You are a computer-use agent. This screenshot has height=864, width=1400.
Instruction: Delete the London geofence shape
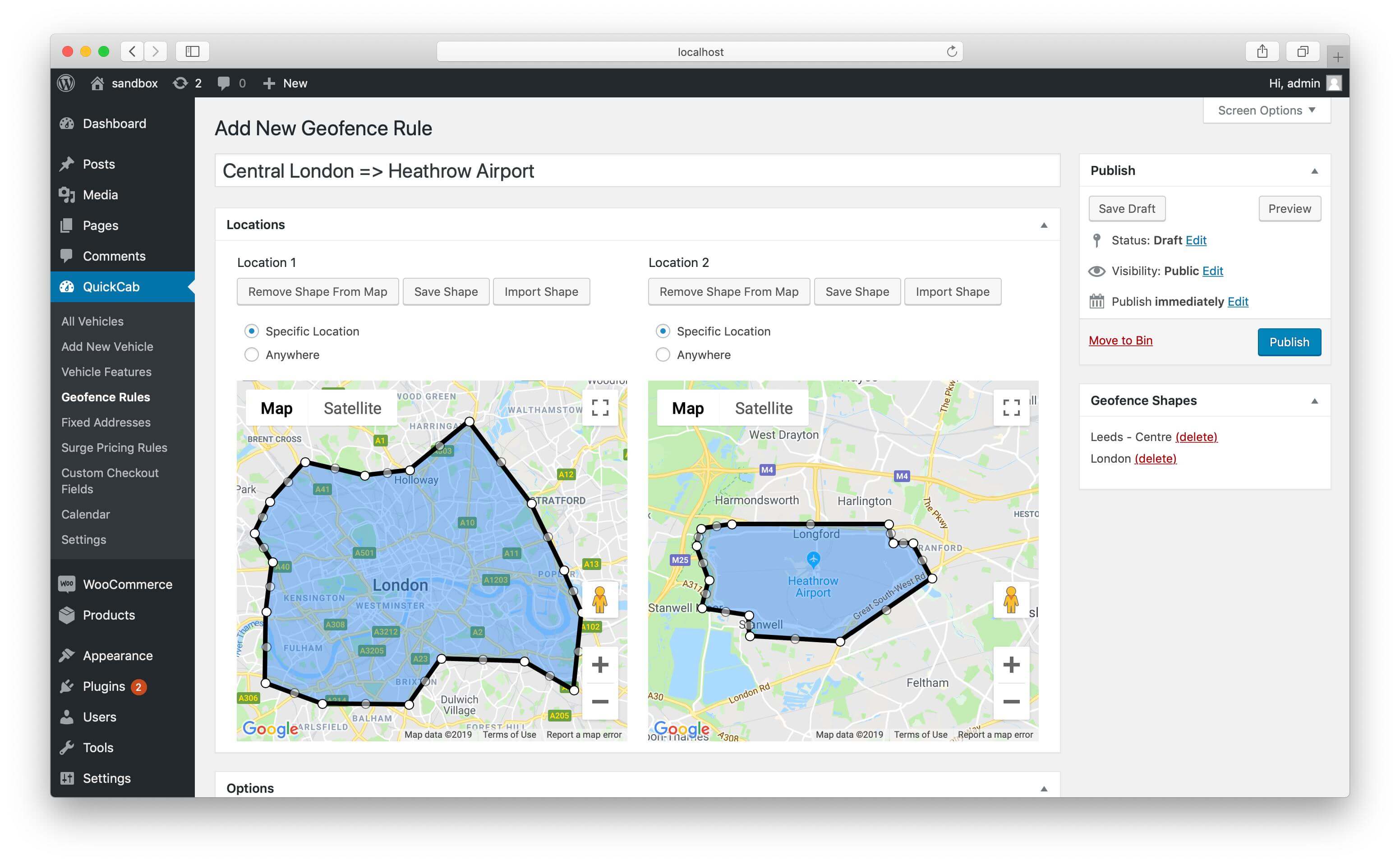[x=1154, y=458]
